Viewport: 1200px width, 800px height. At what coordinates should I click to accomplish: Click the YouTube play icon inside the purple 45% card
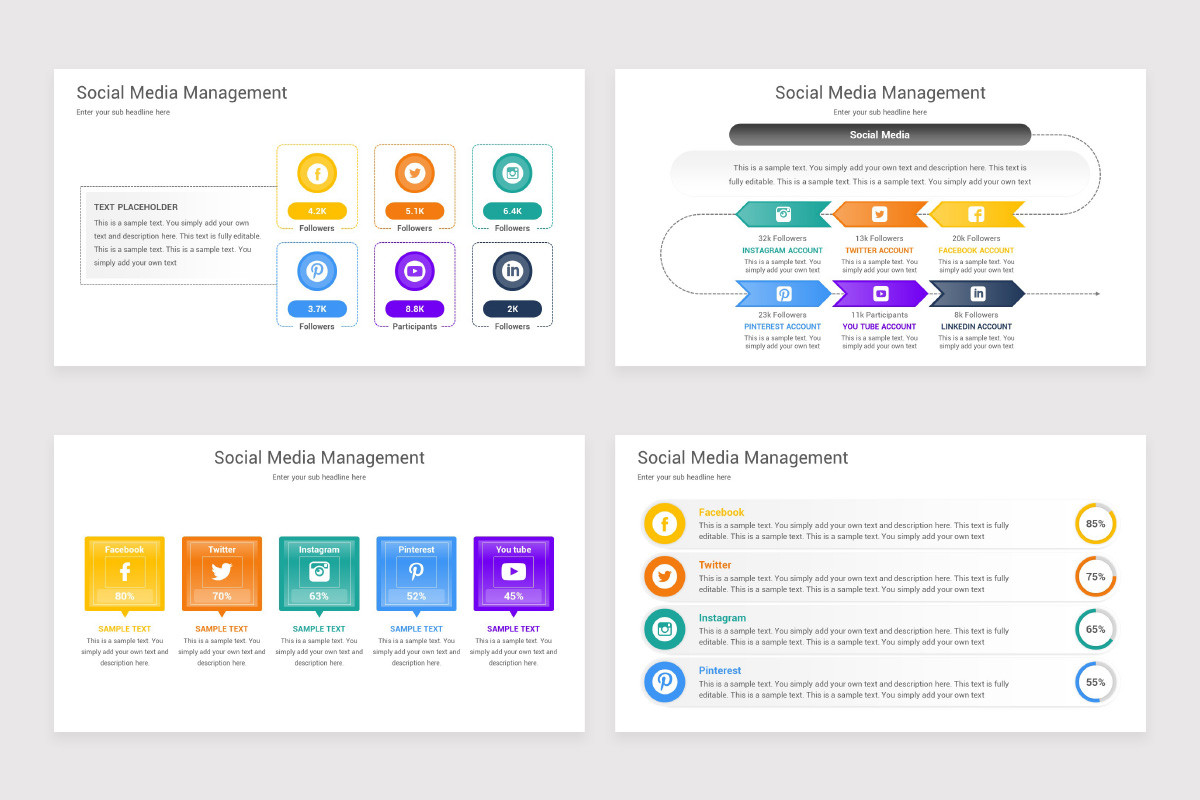coord(513,572)
